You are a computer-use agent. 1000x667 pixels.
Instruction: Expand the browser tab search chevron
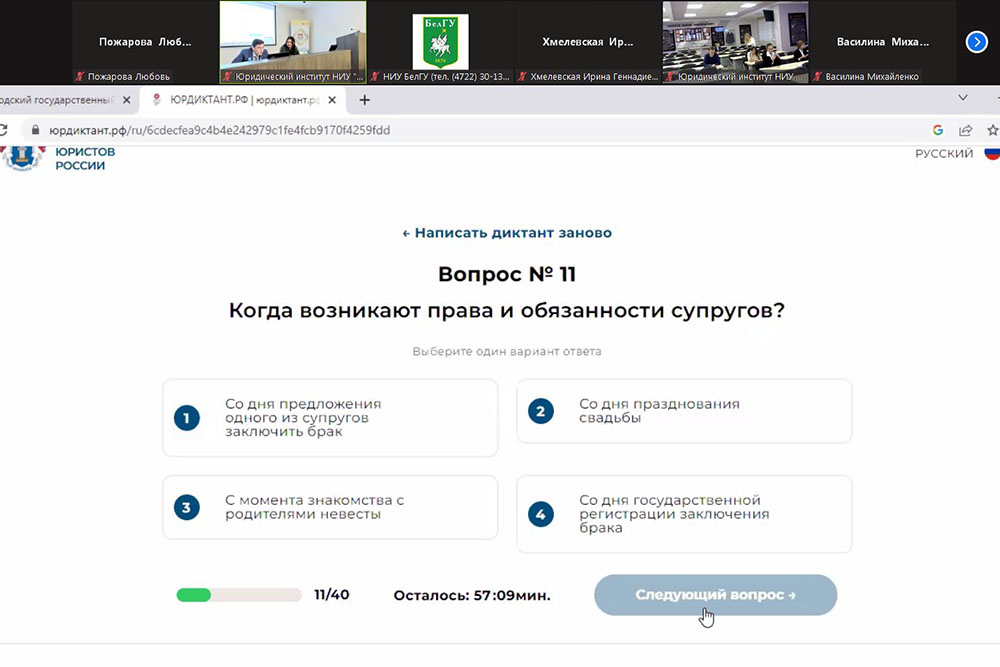coord(963,98)
